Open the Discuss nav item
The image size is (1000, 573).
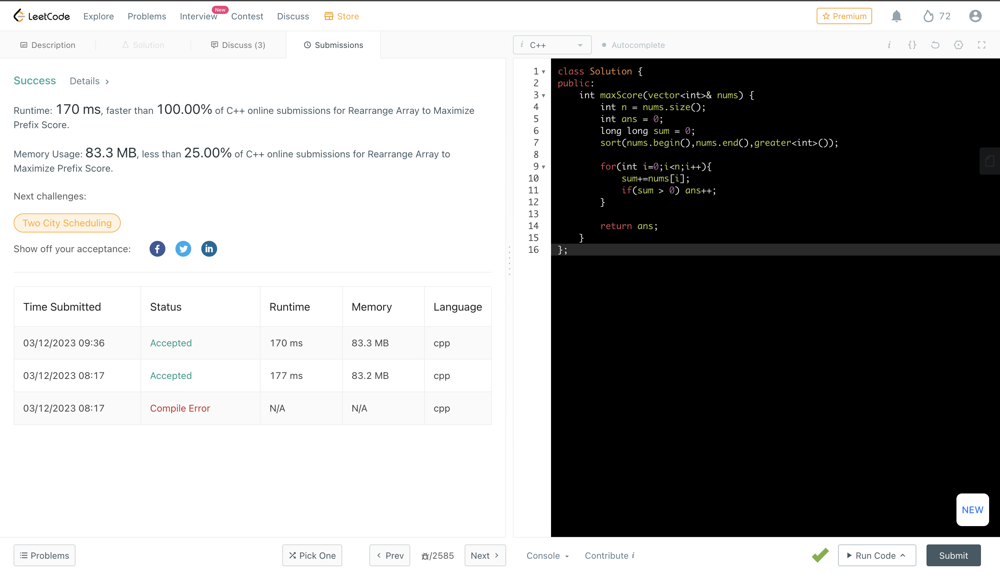pos(293,16)
